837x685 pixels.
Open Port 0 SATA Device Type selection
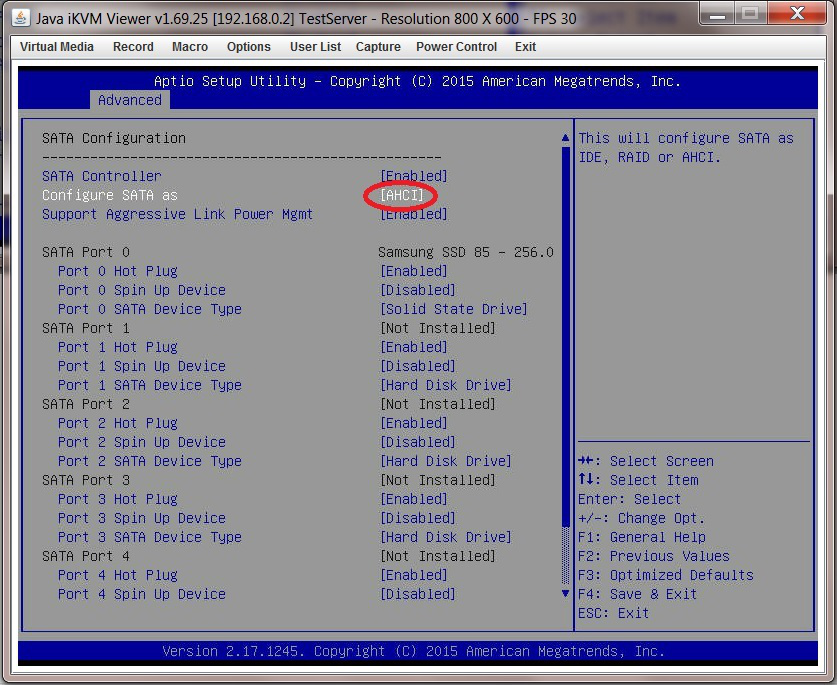click(454, 309)
